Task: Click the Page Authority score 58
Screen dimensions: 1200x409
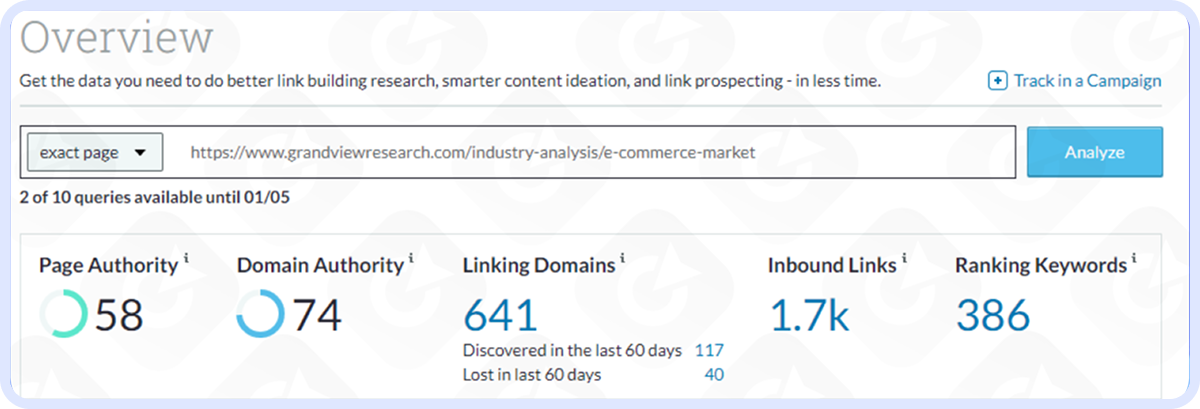Action: (119, 316)
